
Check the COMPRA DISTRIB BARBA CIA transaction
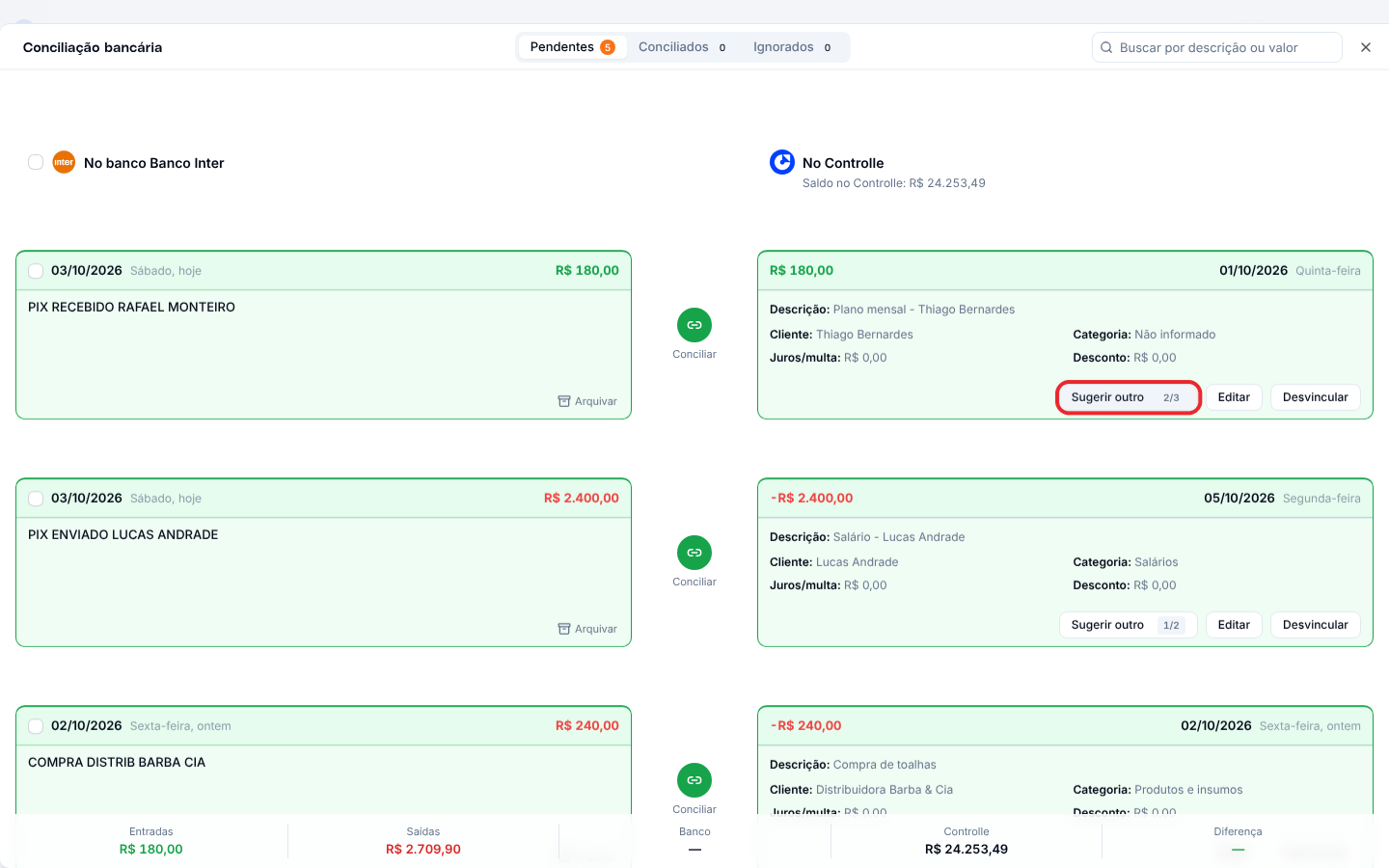tap(36, 726)
